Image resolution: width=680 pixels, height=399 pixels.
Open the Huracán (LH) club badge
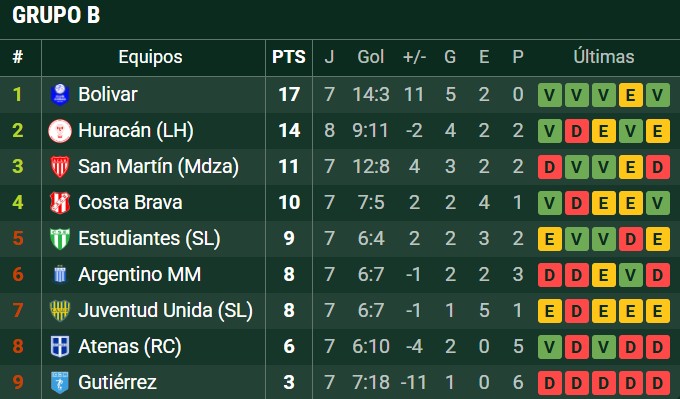tap(60, 131)
